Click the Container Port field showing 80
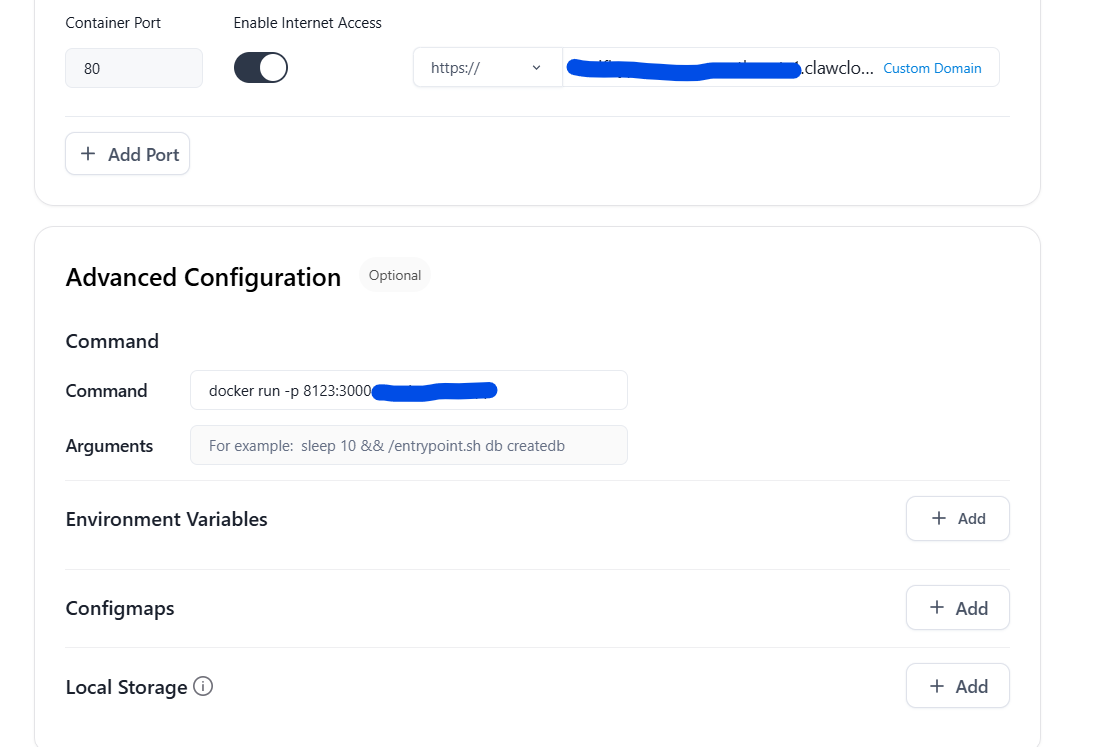1113x747 pixels. coord(134,68)
